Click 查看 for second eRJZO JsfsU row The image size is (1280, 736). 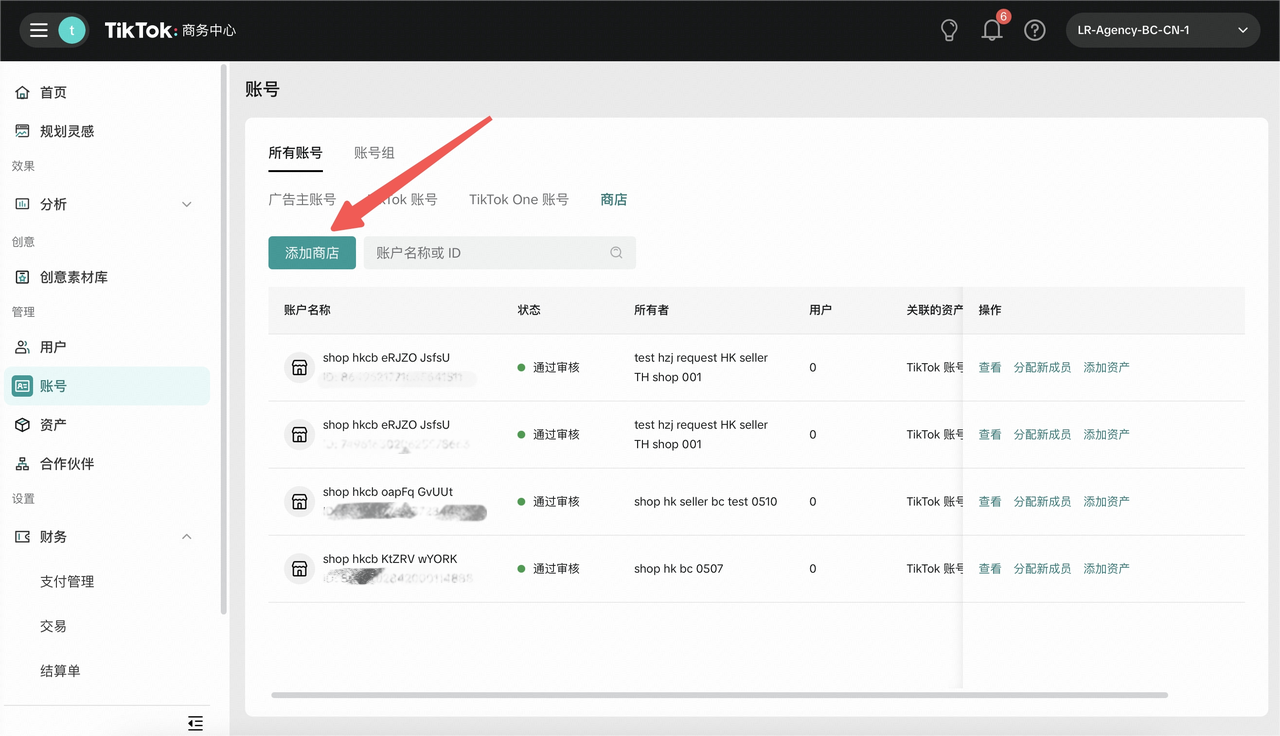pyautogui.click(x=990, y=435)
